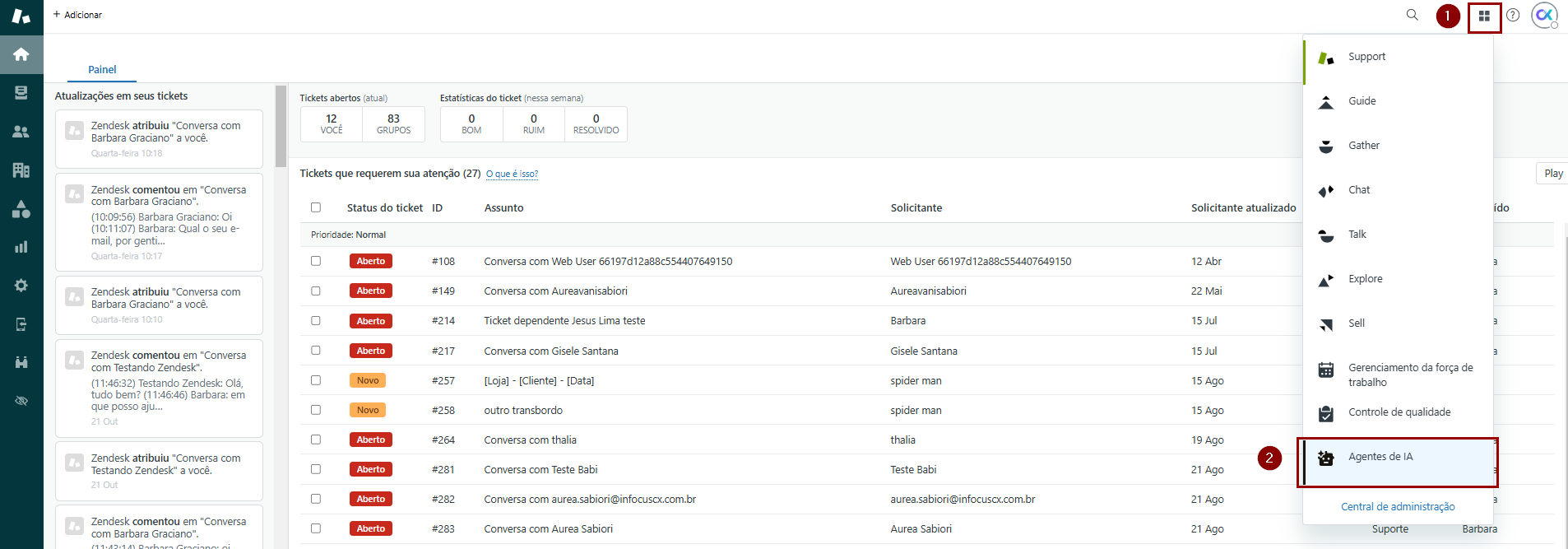This screenshot has width=1568, height=549.
Task: Check the box for ticket #108
Action: coord(316,261)
